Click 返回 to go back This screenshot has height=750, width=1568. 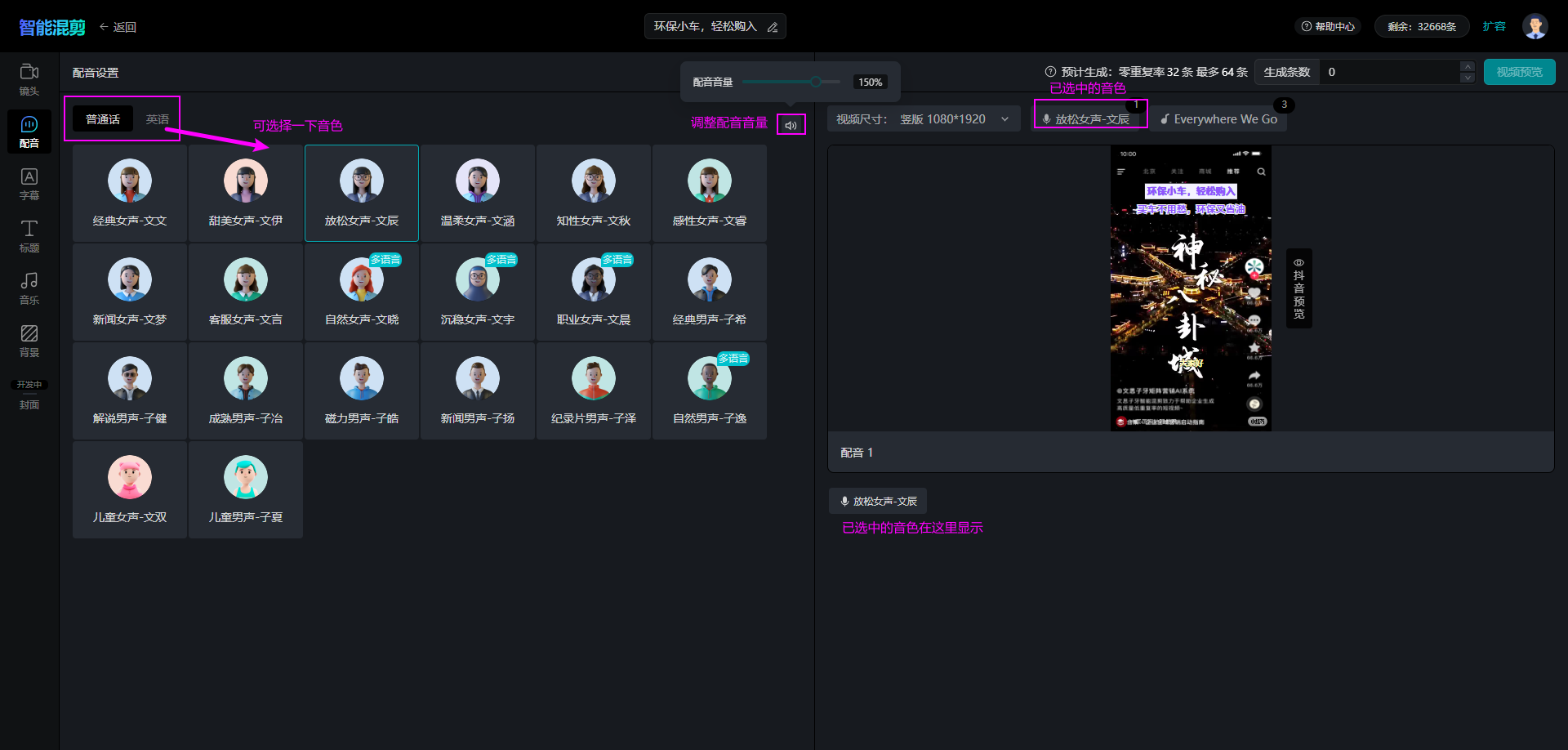pos(118,27)
